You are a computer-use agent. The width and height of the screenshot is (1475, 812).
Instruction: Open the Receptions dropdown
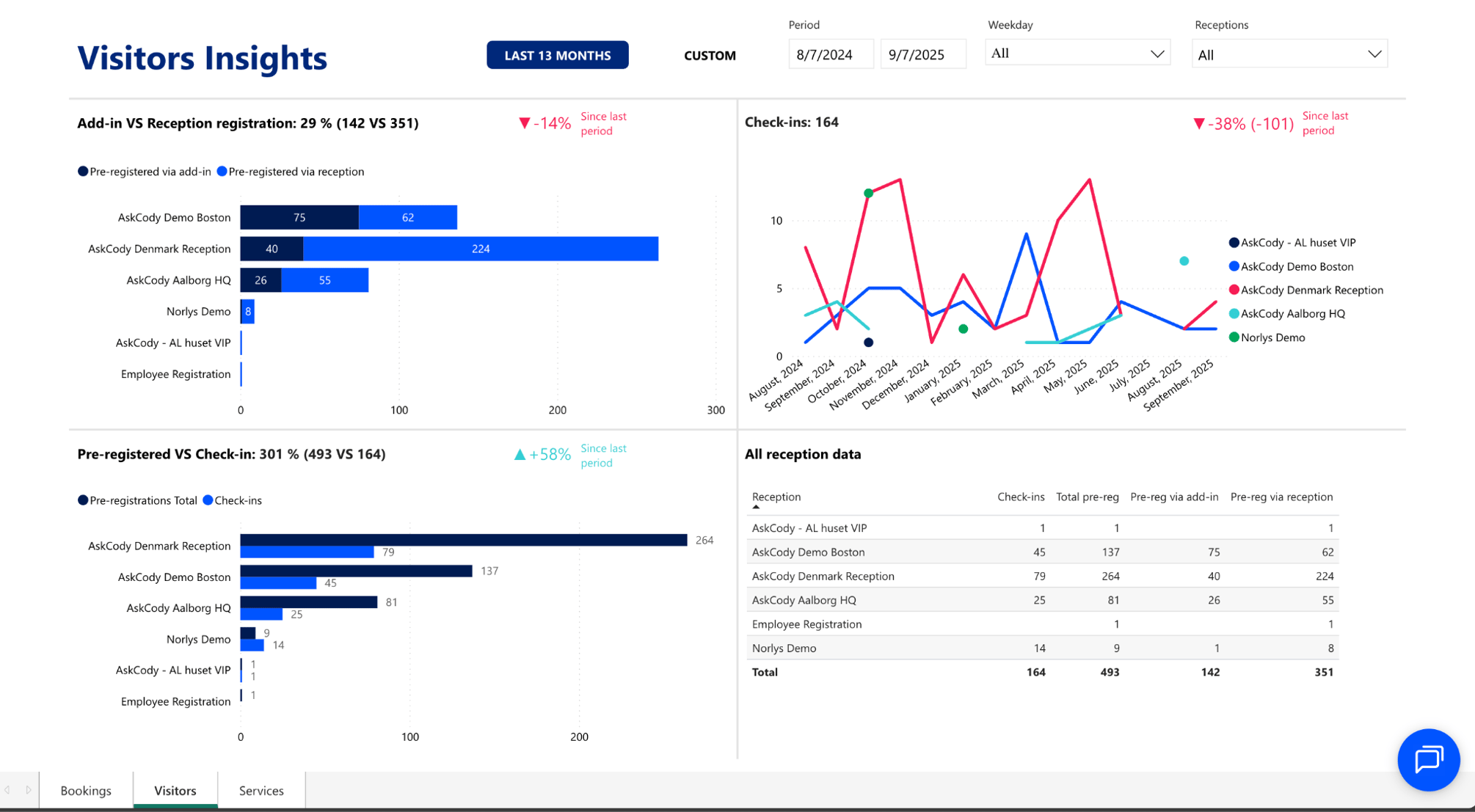(1289, 54)
